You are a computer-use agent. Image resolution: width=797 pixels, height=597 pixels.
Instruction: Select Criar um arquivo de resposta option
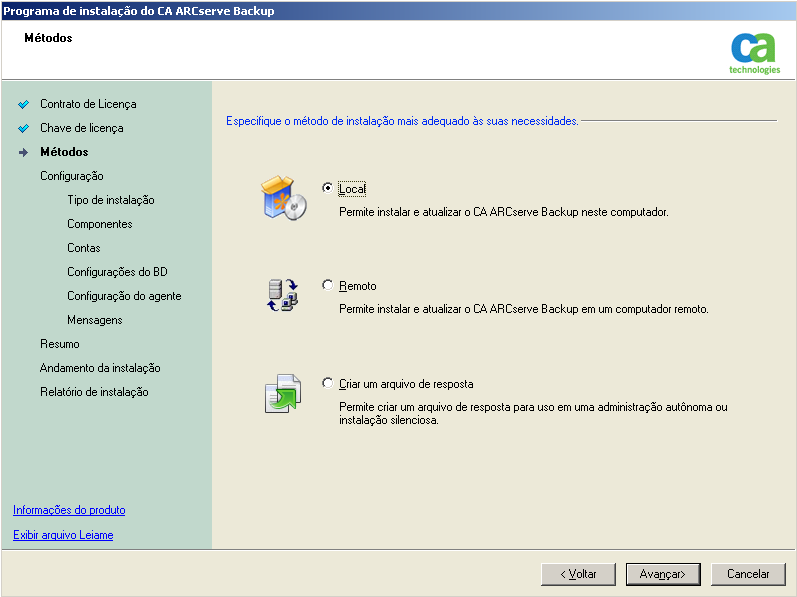point(328,384)
